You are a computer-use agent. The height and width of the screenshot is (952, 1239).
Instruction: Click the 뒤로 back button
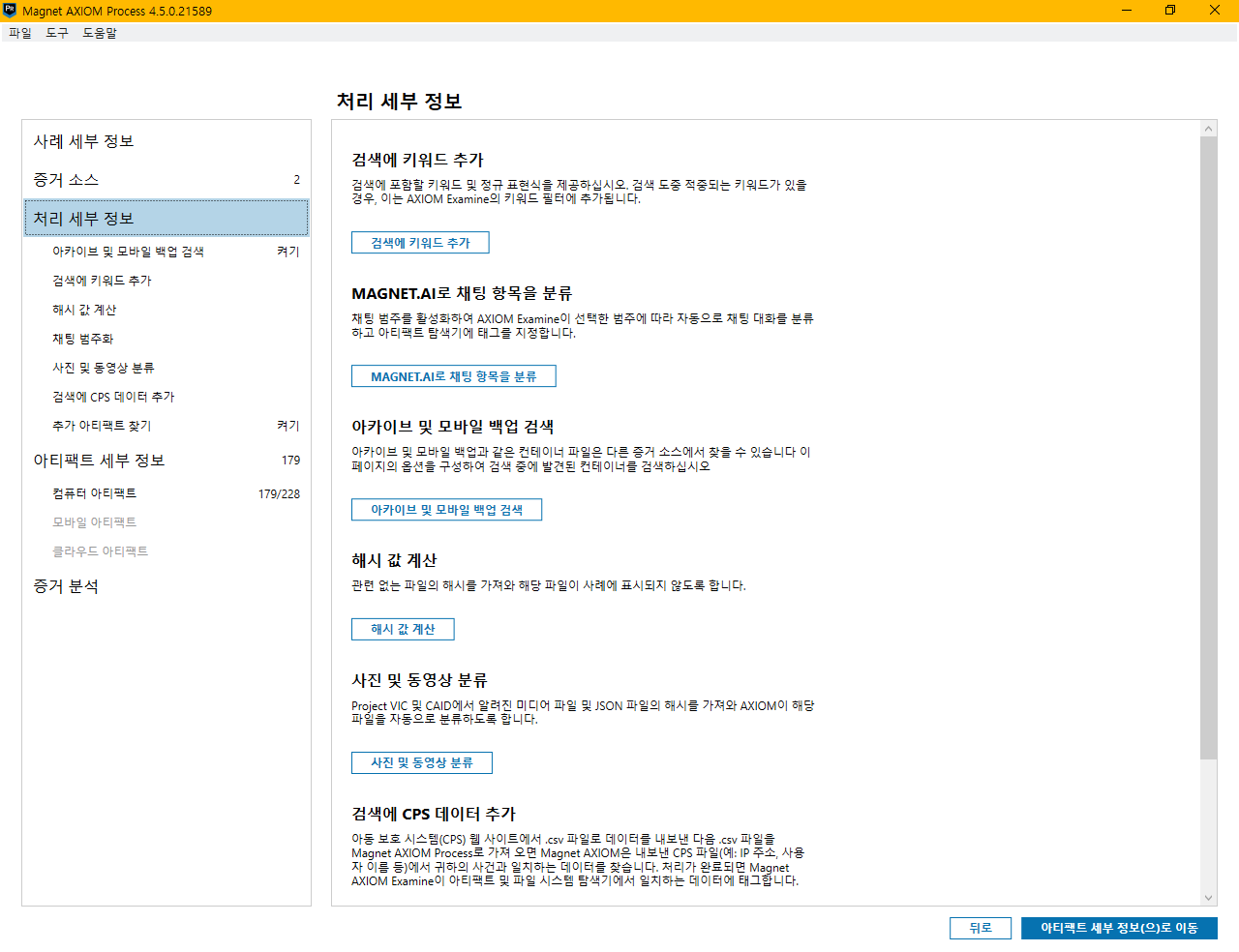tap(981, 928)
